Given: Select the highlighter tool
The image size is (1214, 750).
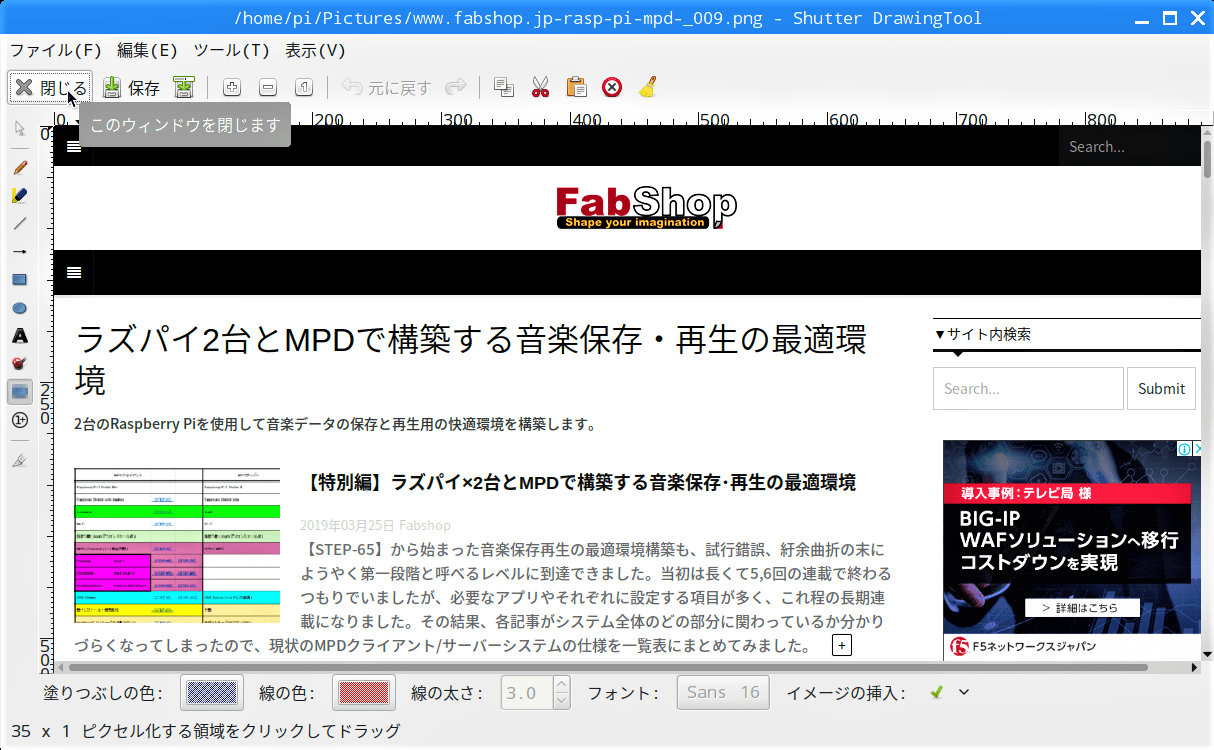Looking at the screenshot, I should click(20, 195).
